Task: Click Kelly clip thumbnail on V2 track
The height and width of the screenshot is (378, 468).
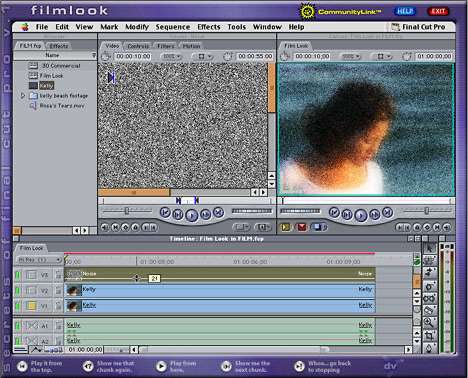Action: click(x=74, y=291)
